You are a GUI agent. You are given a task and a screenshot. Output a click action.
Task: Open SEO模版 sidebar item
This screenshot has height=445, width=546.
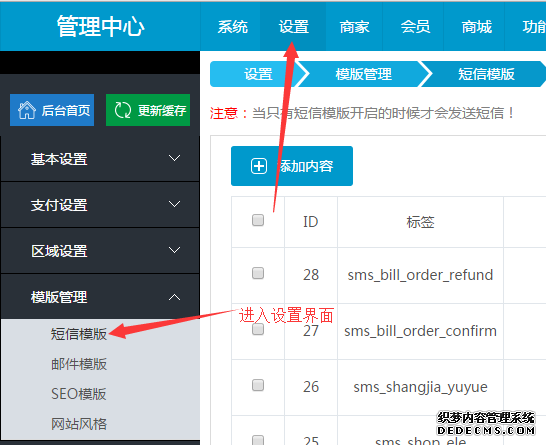(x=79, y=394)
